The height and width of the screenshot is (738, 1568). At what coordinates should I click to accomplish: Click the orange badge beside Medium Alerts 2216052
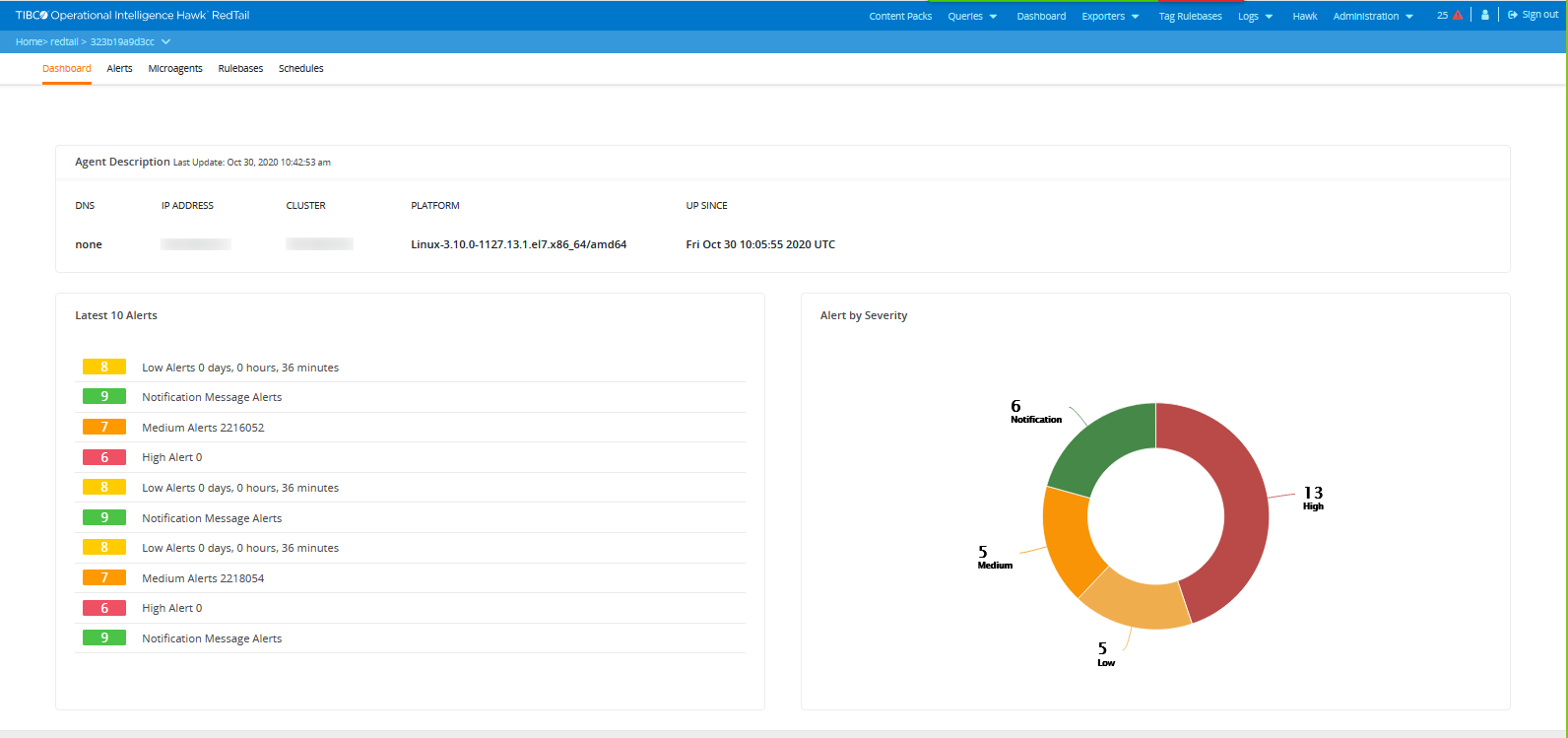(104, 427)
